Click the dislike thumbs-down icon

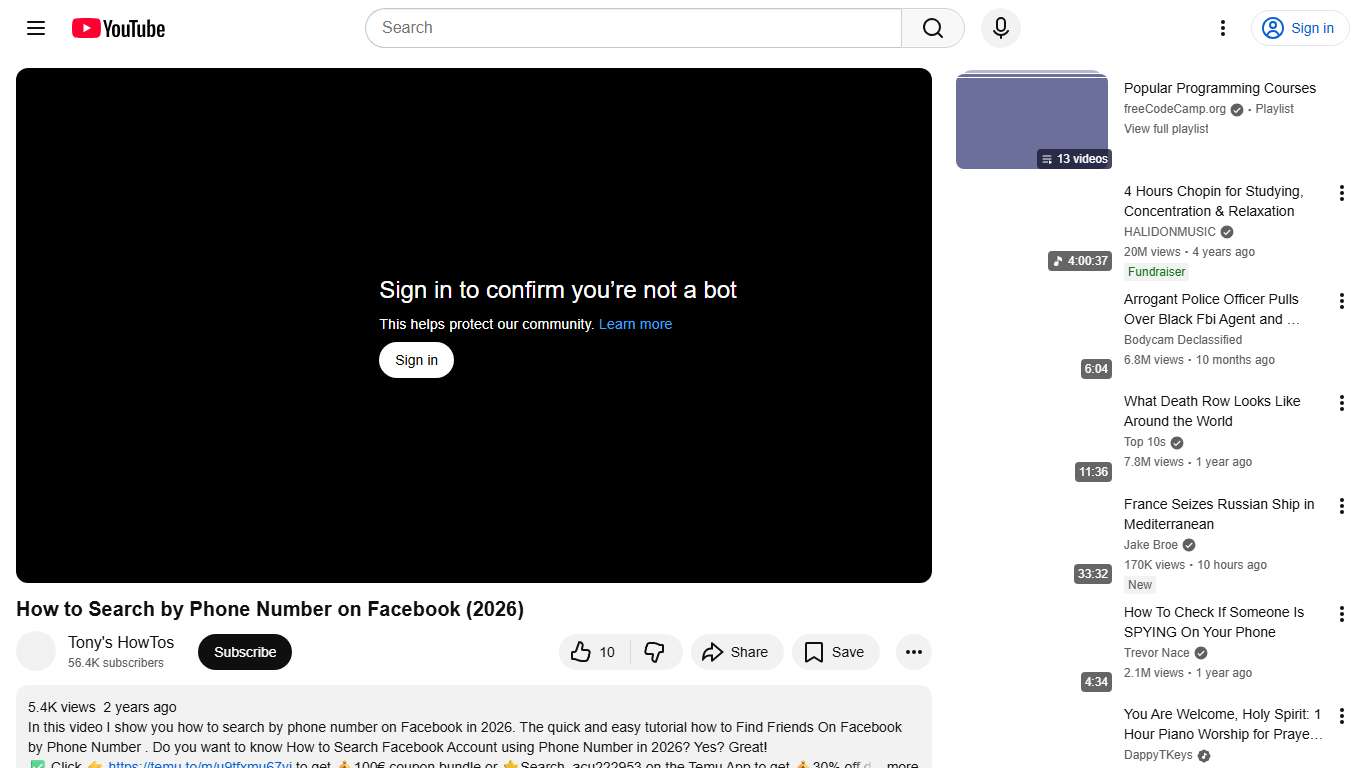[x=656, y=651]
